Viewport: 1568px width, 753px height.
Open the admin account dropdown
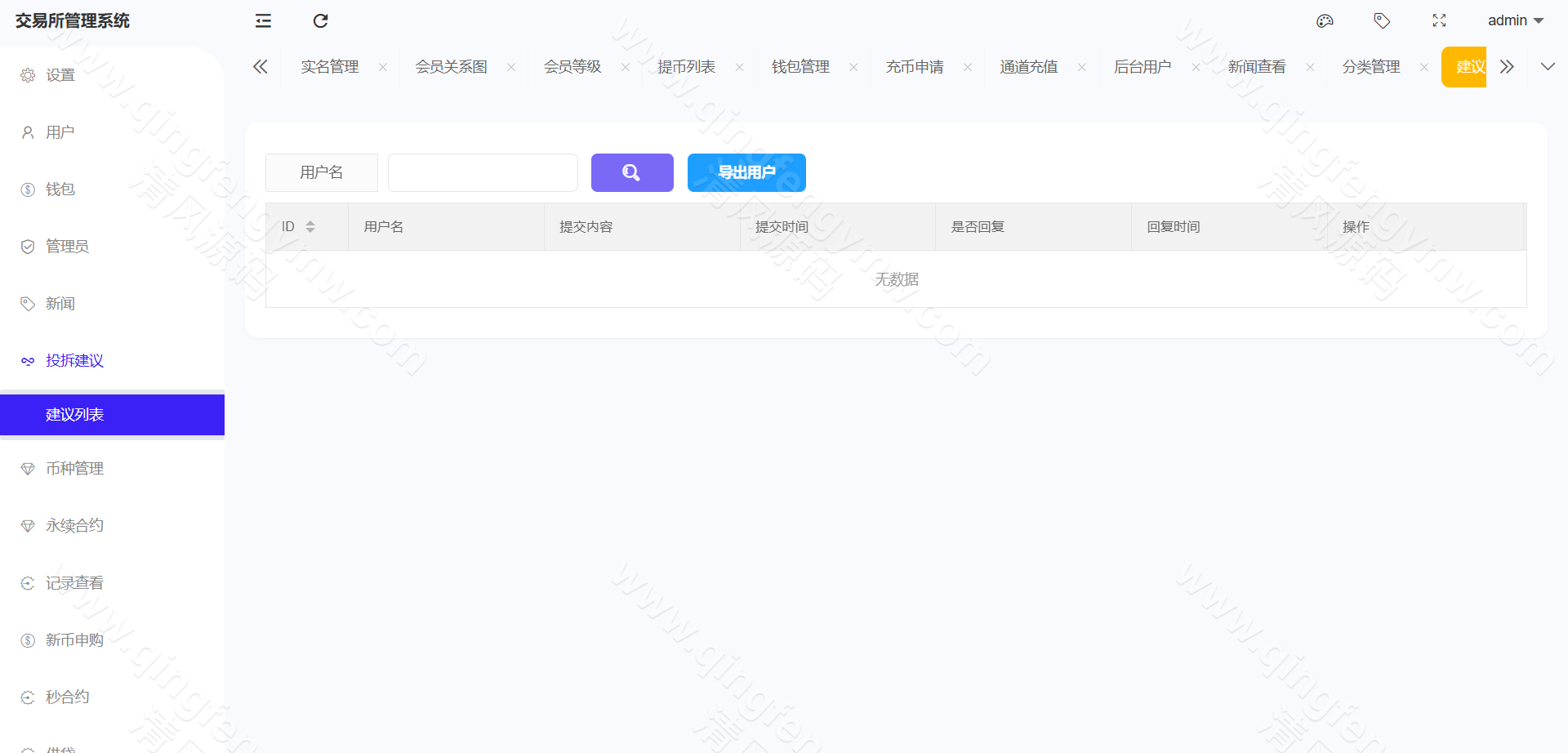tap(1515, 20)
